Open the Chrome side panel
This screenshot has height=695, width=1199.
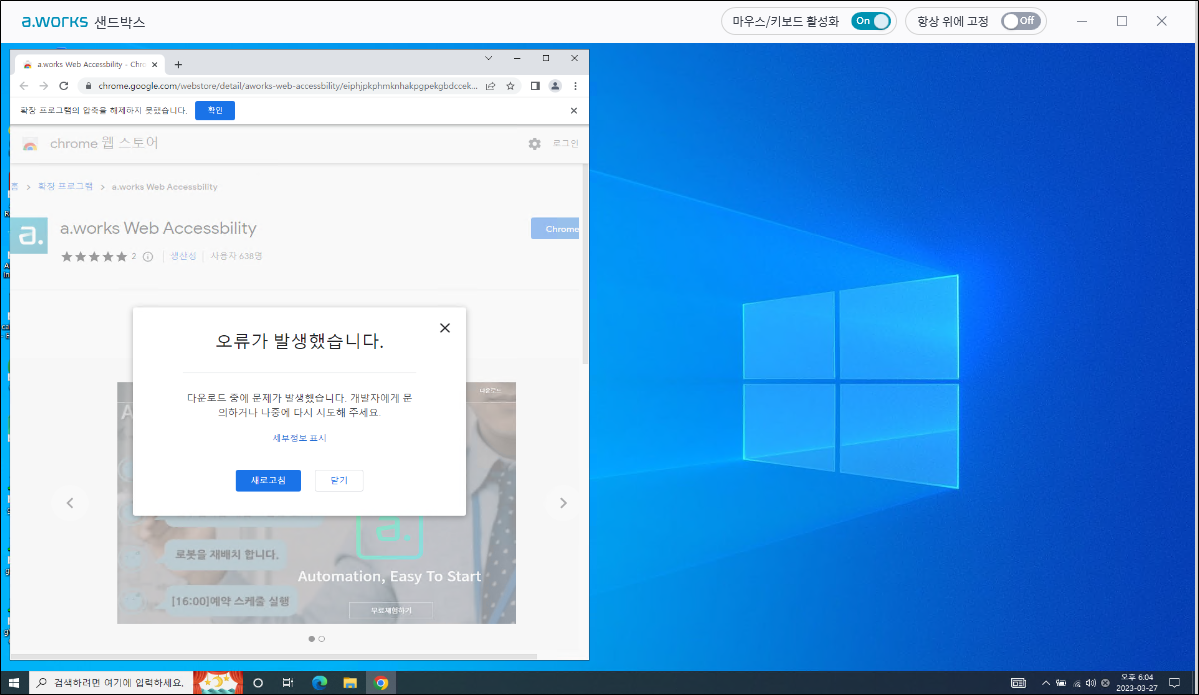pyautogui.click(x=535, y=86)
